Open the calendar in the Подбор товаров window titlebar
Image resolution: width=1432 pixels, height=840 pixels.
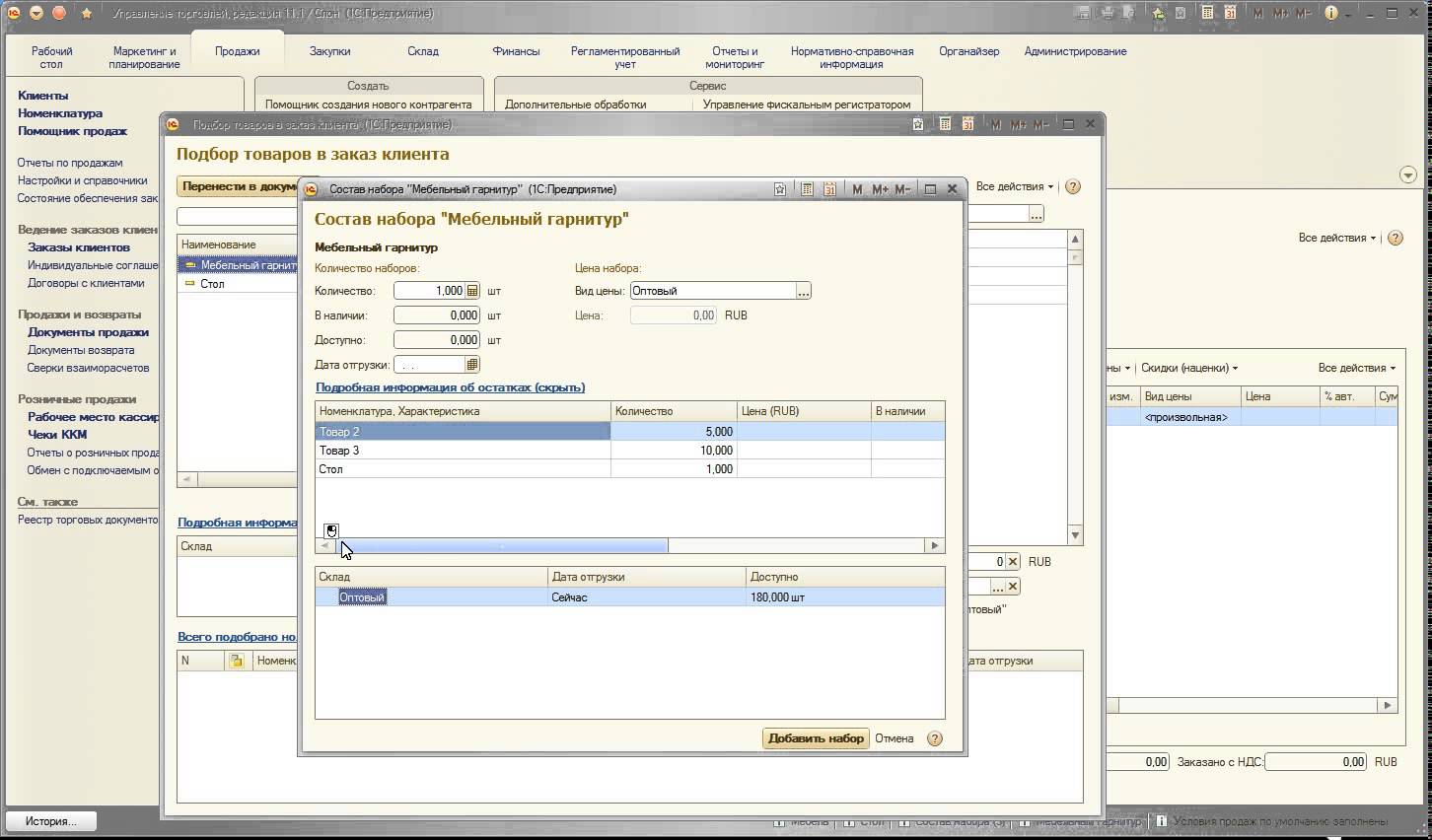967,124
